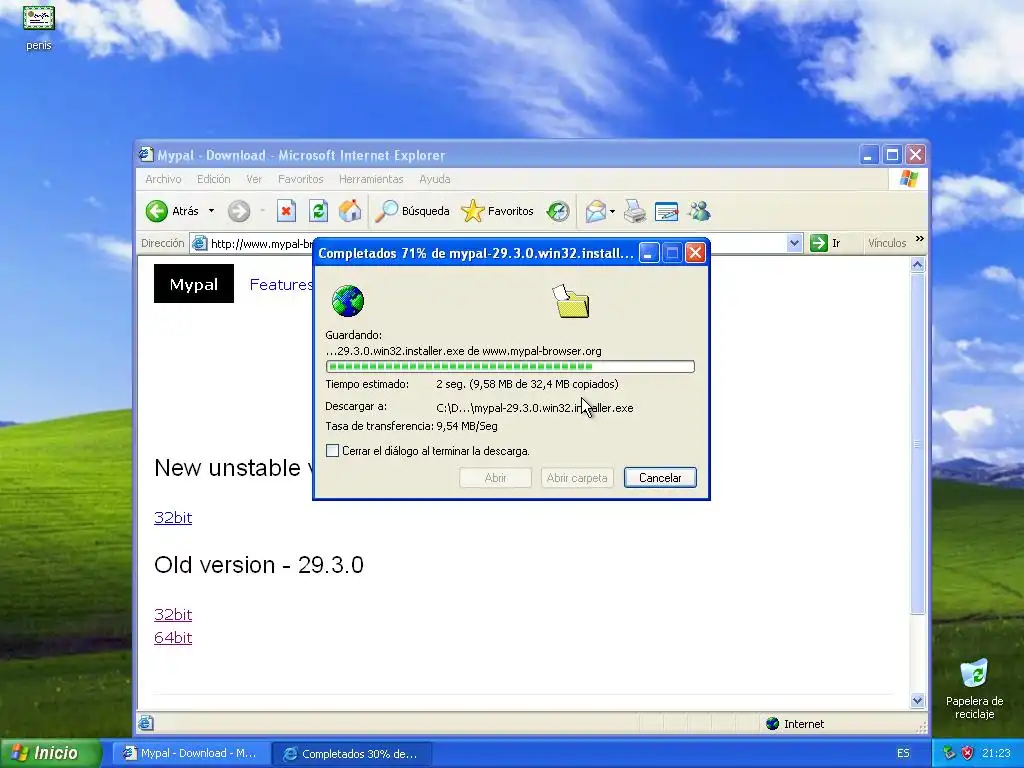This screenshot has height=768, width=1024.
Task: Click the disabled Abrir button
Action: pyautogui.click(x=495, y=477)
